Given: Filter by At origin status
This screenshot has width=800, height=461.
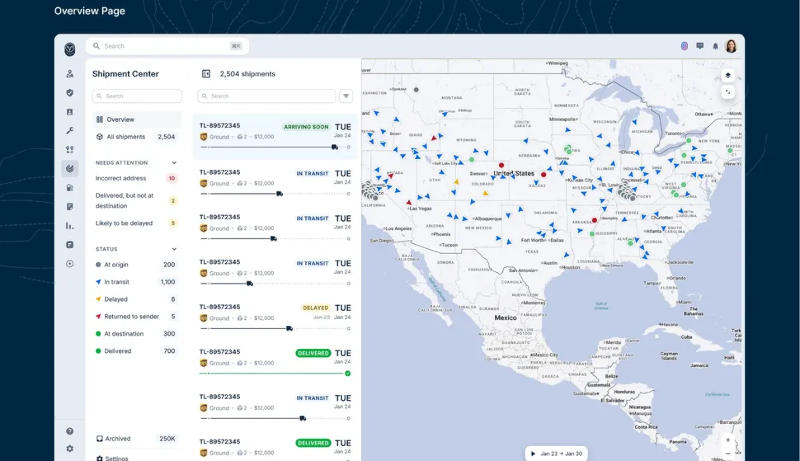Looking at the screenshot, I should [x=137, y=265].
